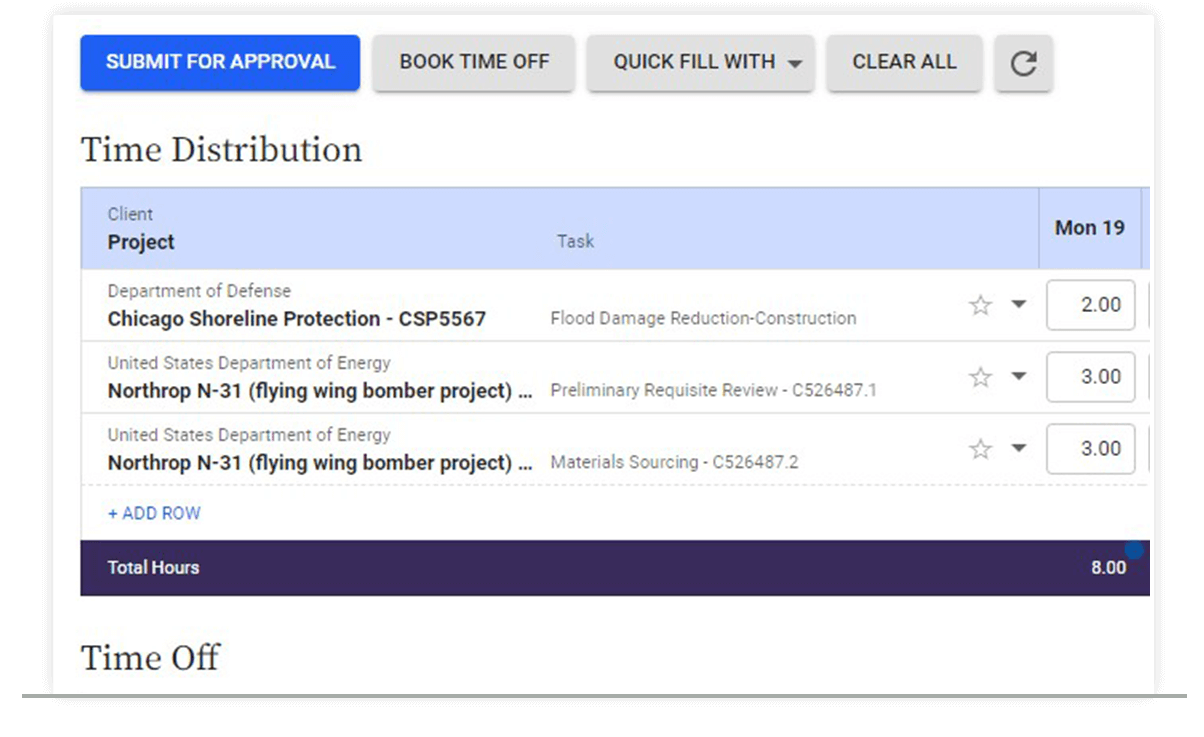Screen dimensions: 1204x737
Task: Click Chicago Shoreline Protection - CSP5567 project name
Action: coord(296,319)
